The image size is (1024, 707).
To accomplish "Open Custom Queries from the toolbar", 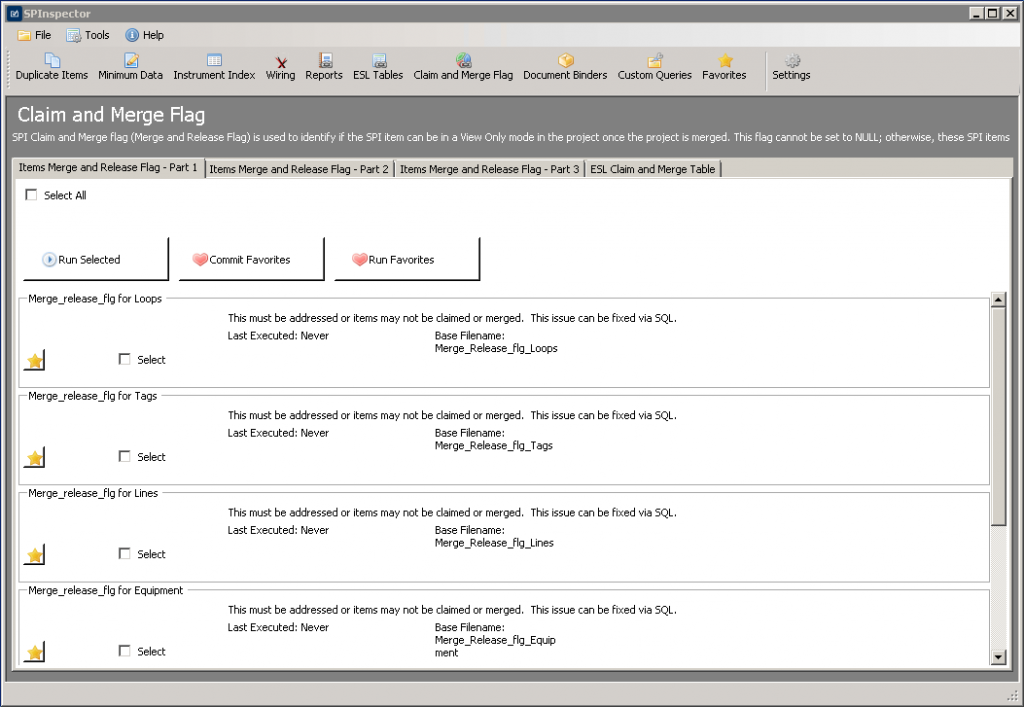I will [x=654, y=67].
